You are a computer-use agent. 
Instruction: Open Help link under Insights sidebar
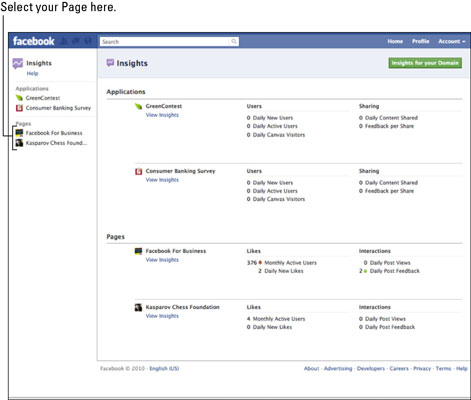(32, 73)
